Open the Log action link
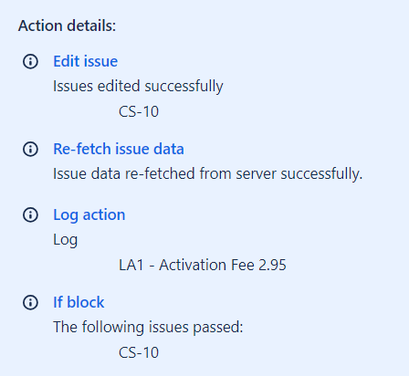Image resolution: width=409 pixels, height=376 pixels. pos(89,215)
